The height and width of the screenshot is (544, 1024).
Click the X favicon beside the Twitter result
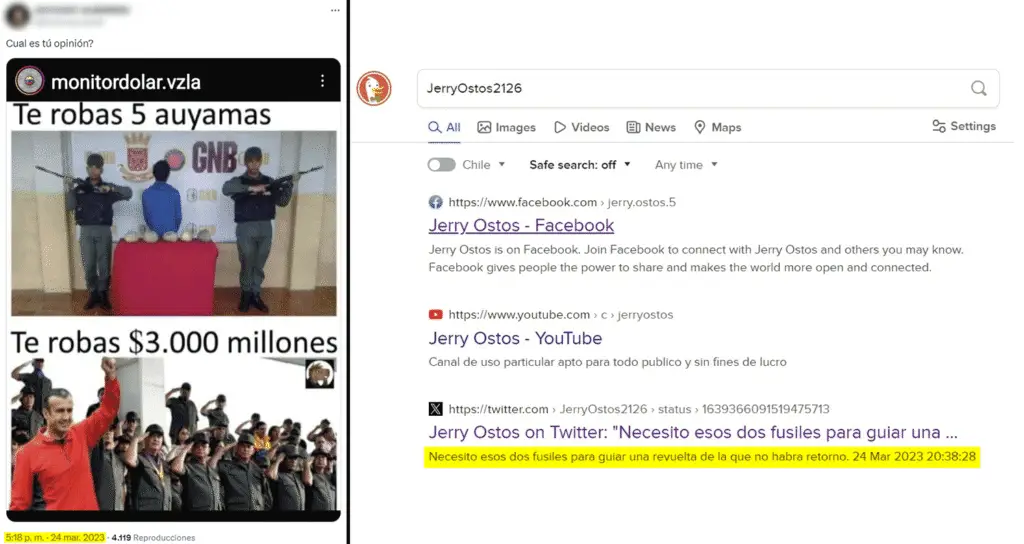435,409
